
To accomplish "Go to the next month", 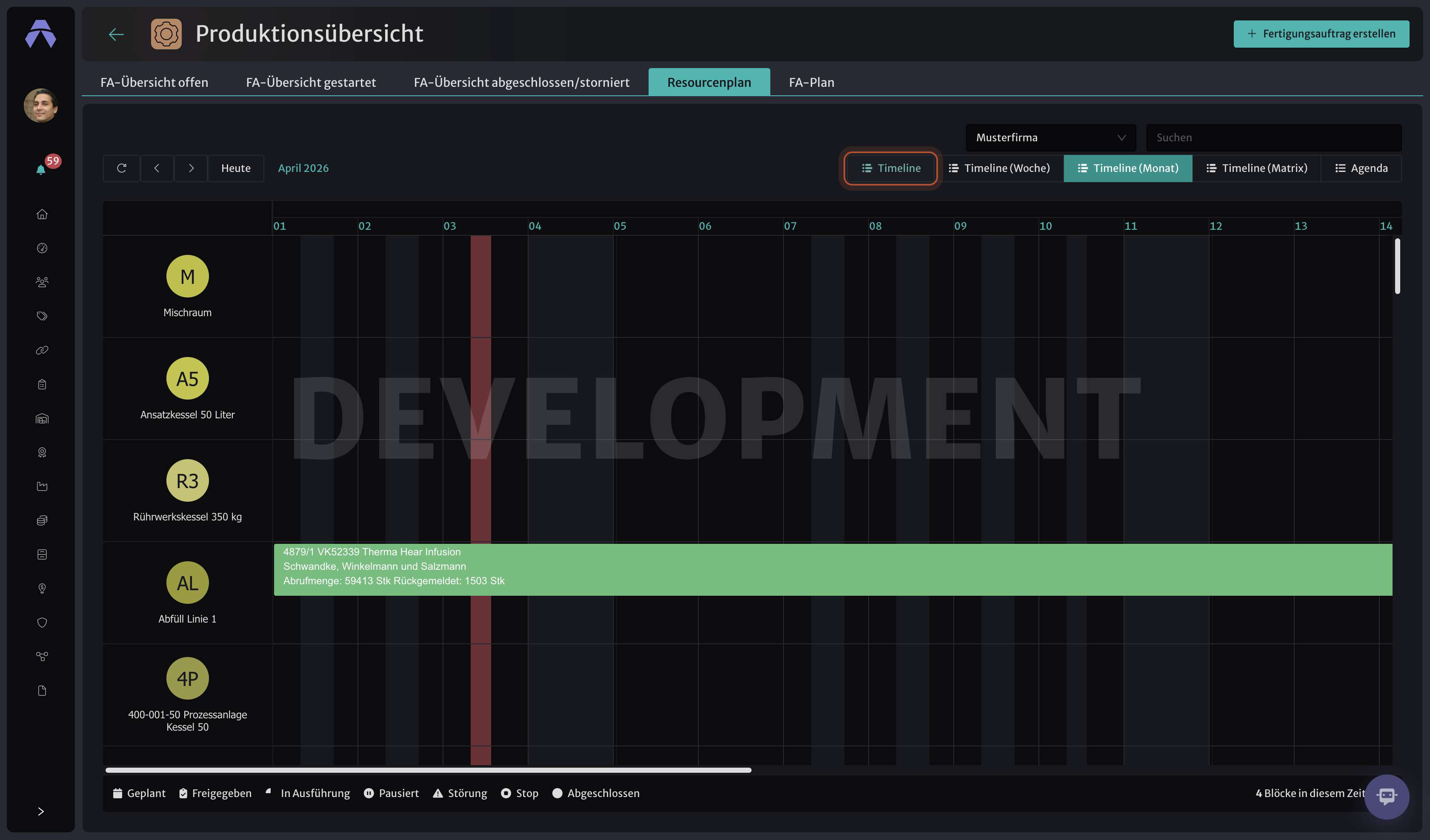I will pos(191,168).
